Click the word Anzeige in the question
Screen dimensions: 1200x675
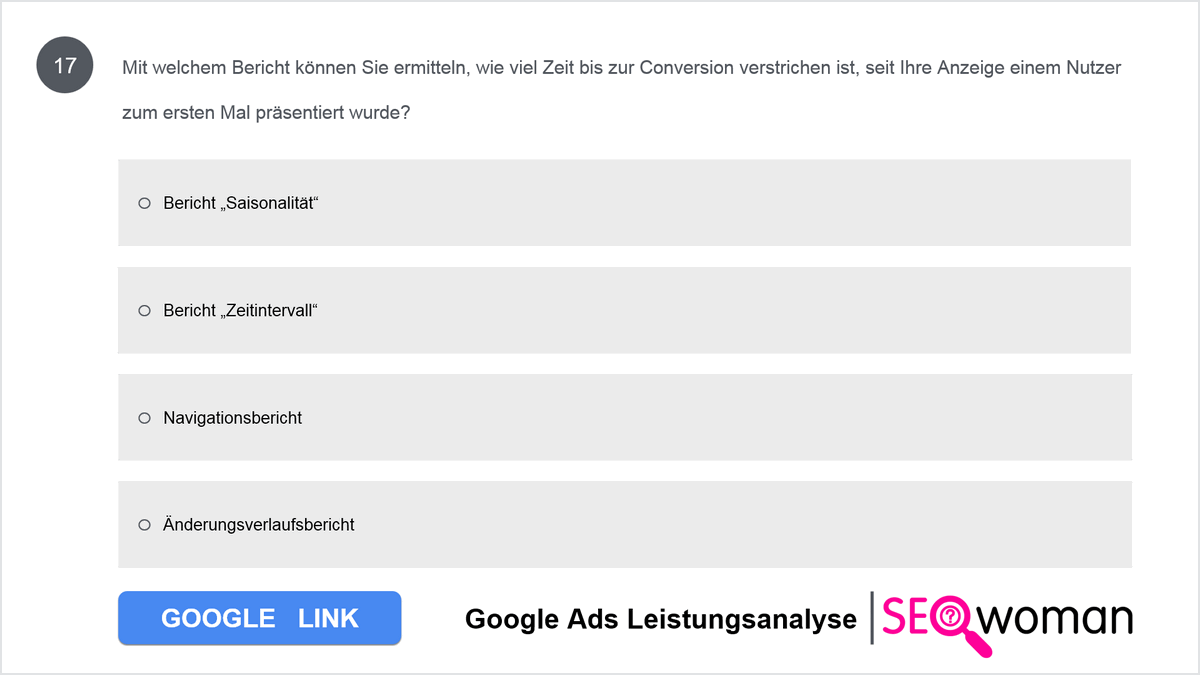click(x=962, y=68)
